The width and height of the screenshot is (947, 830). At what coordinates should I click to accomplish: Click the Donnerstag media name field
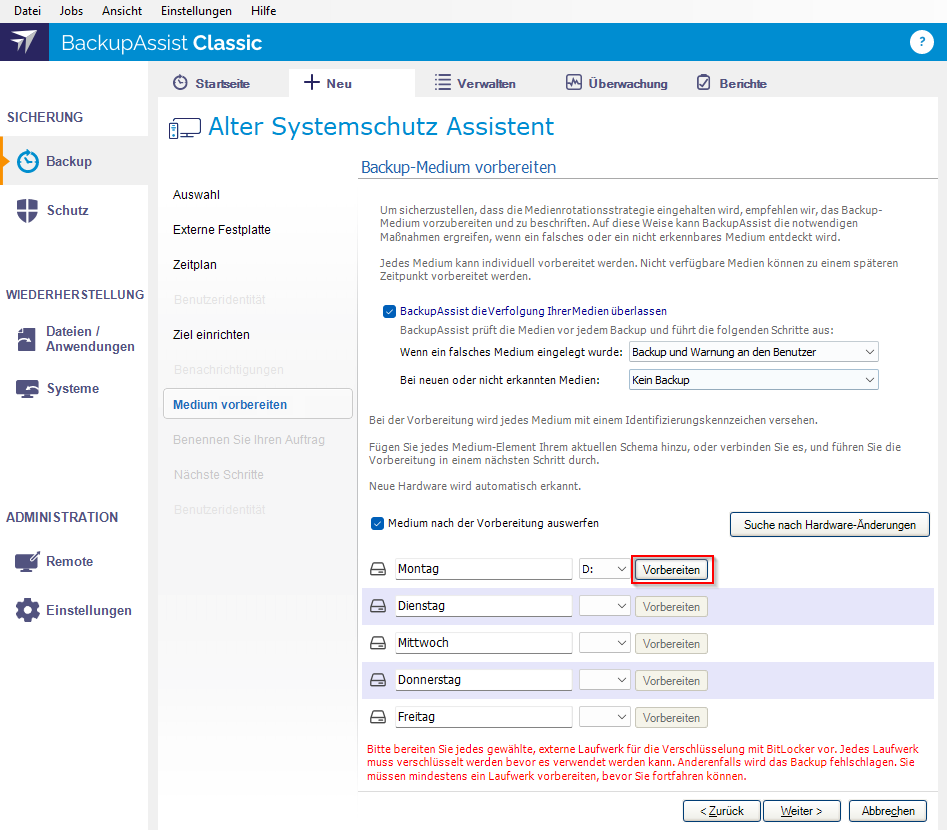[483, 680]
